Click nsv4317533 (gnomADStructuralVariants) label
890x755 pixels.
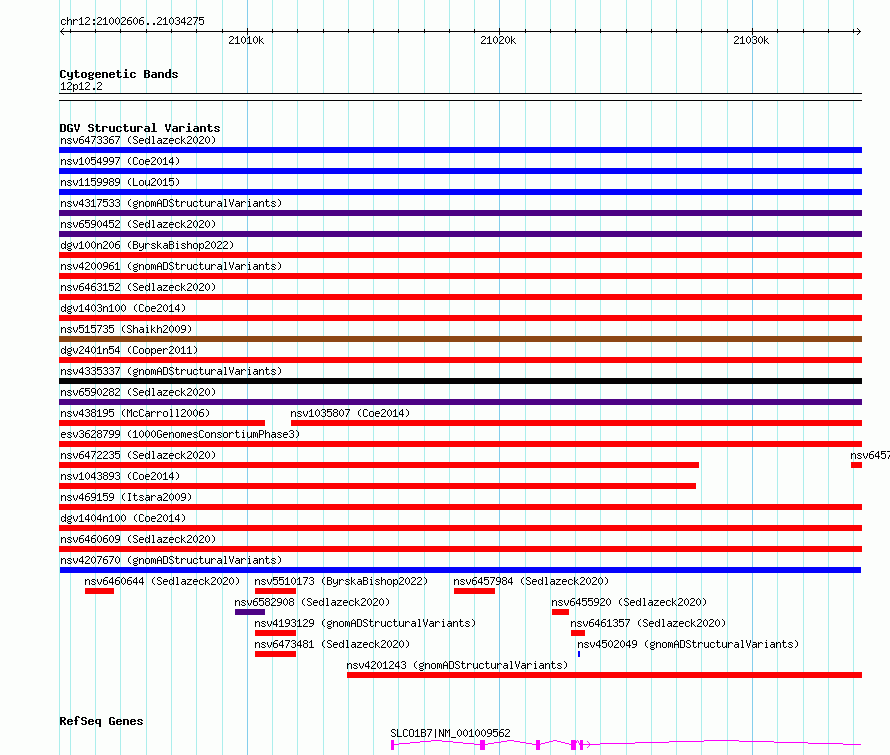coord(171,203)
